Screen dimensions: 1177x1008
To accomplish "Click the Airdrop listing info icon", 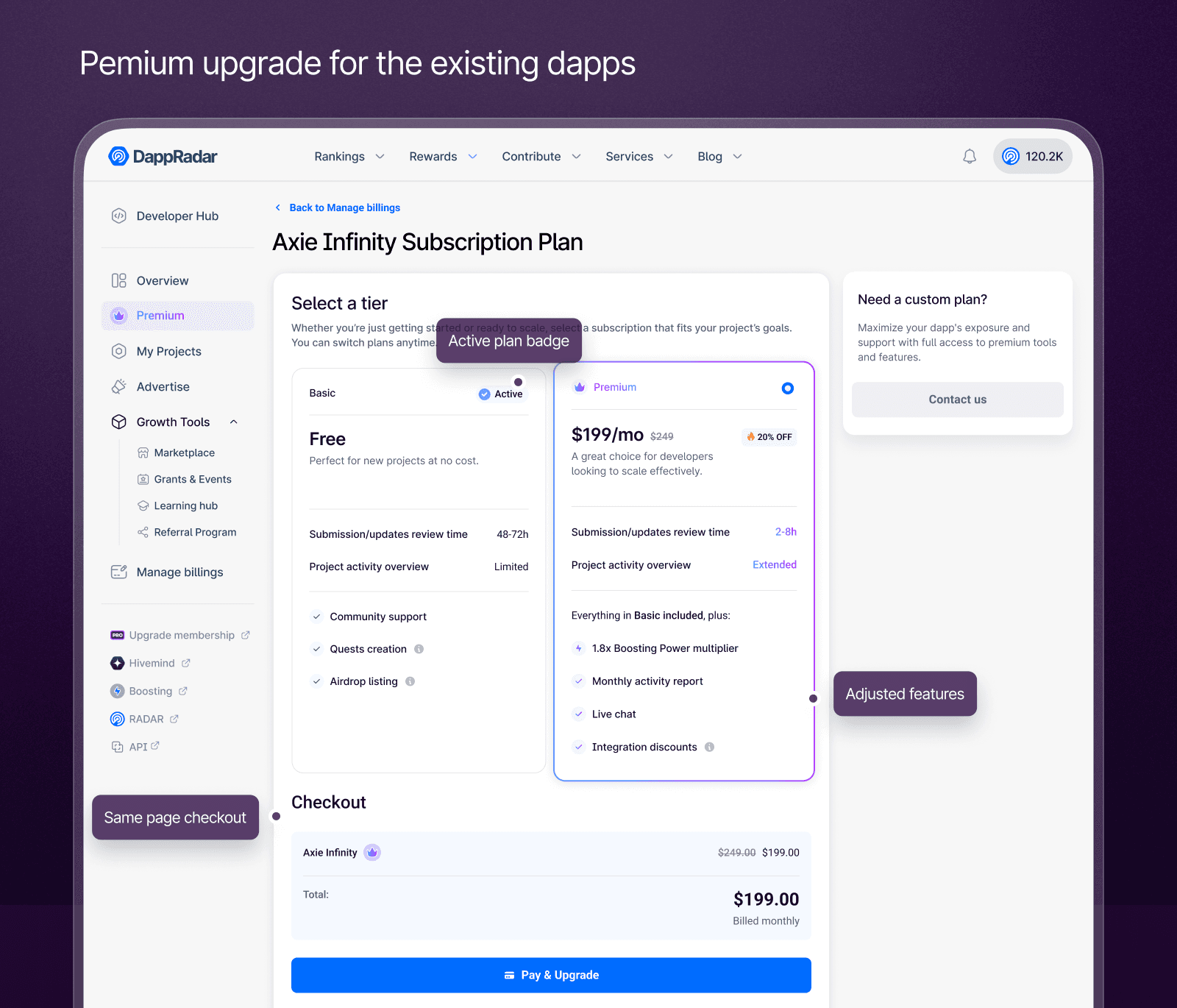I will click(410, 681).
